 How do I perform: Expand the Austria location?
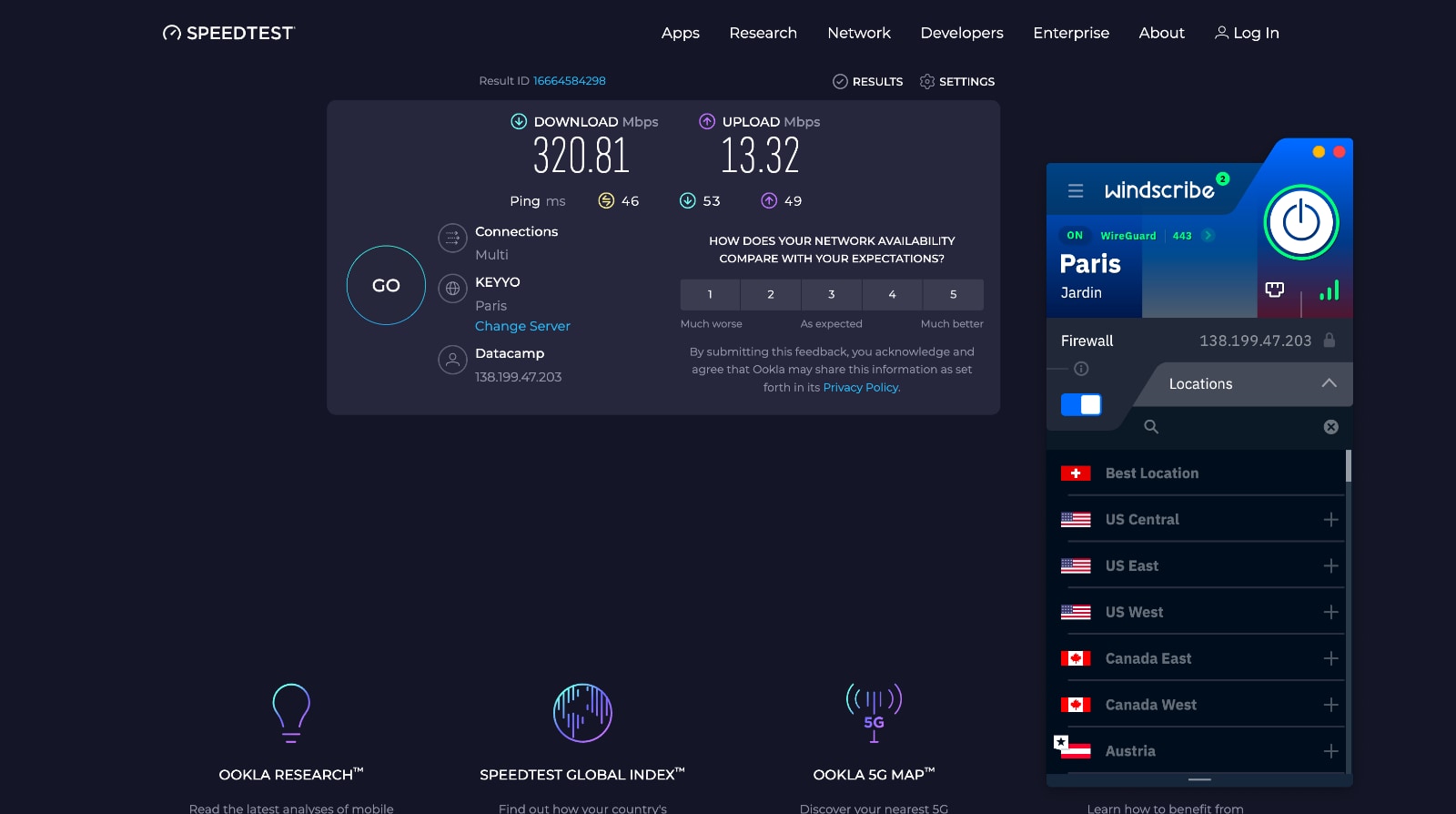point(1330,751)
